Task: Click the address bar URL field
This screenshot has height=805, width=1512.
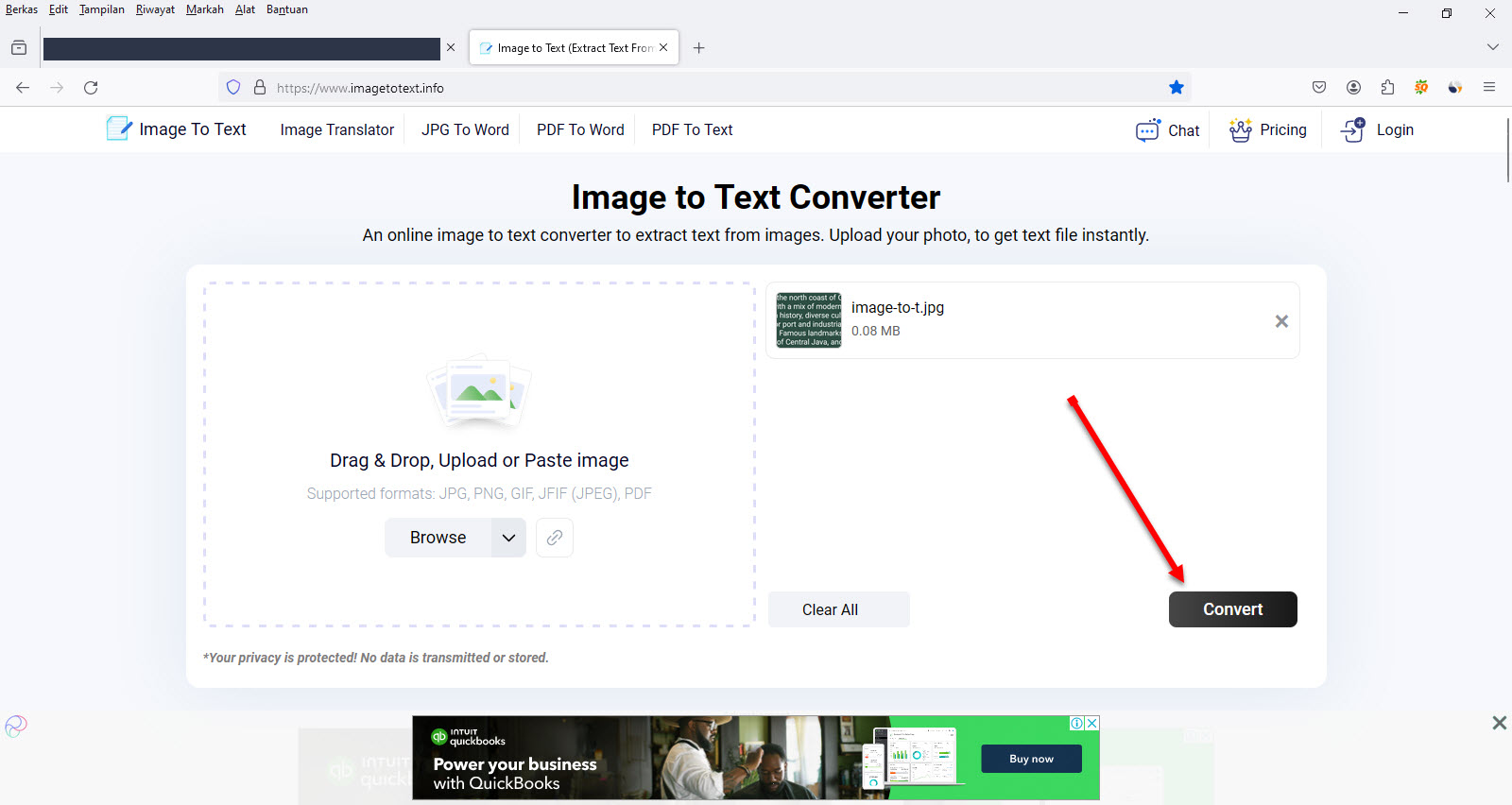Action: (661, 88)
